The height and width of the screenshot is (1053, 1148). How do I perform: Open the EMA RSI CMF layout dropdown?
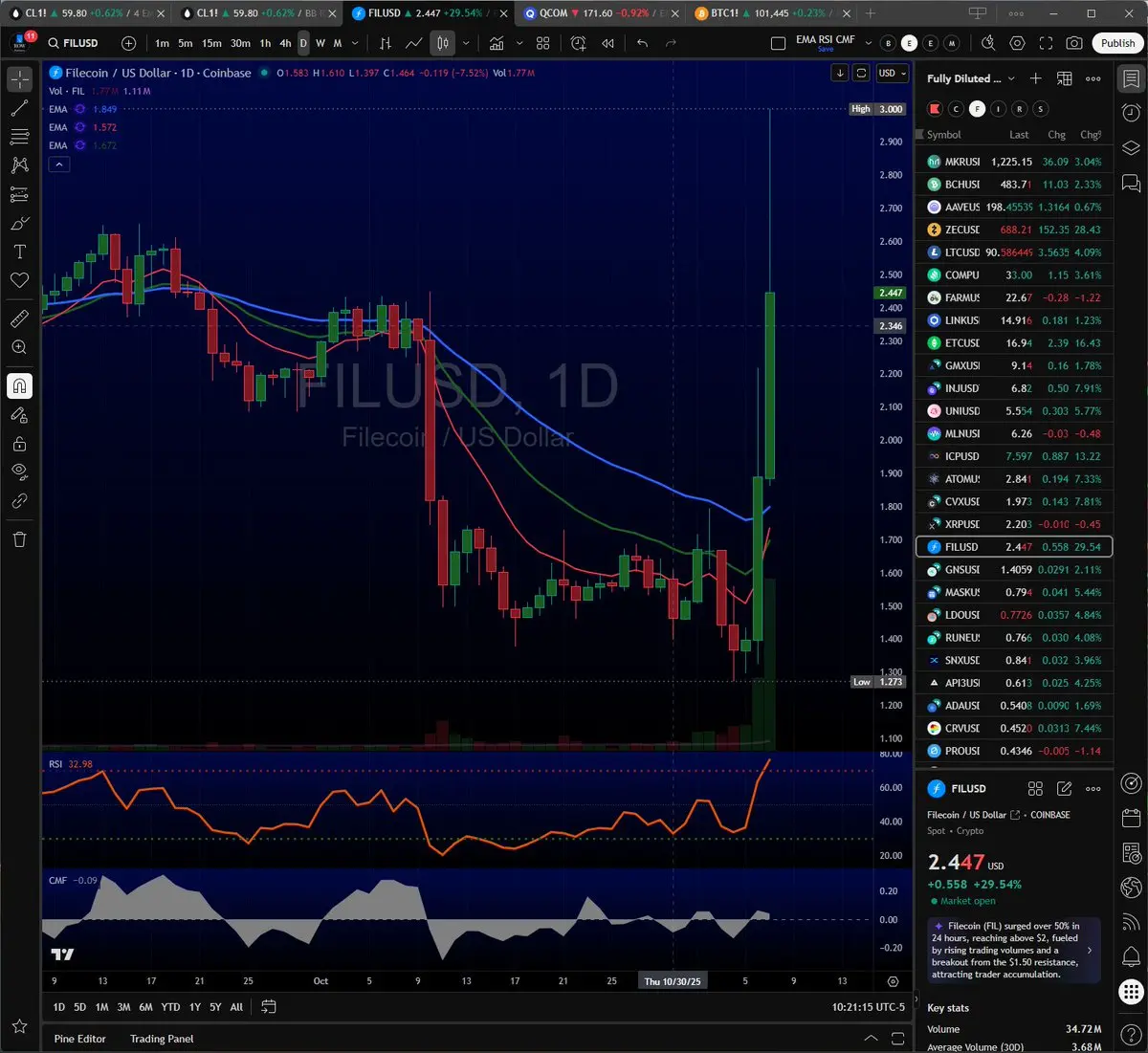(869, 43)
